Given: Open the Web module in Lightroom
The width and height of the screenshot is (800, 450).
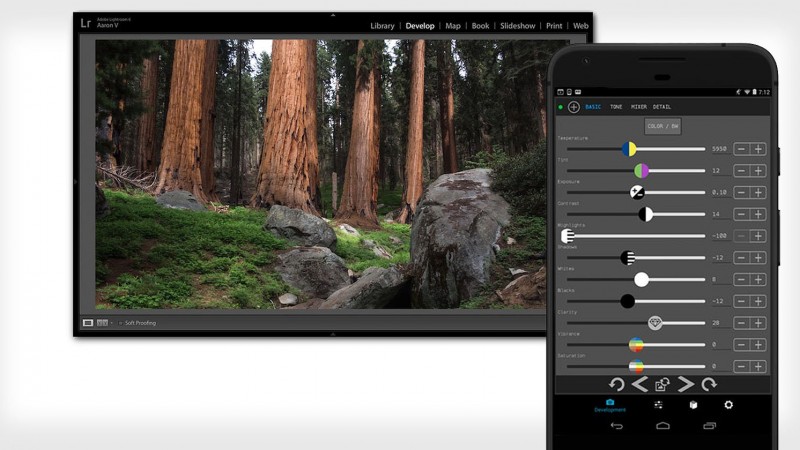Looking at the screenshot, I should coord(581,26).
